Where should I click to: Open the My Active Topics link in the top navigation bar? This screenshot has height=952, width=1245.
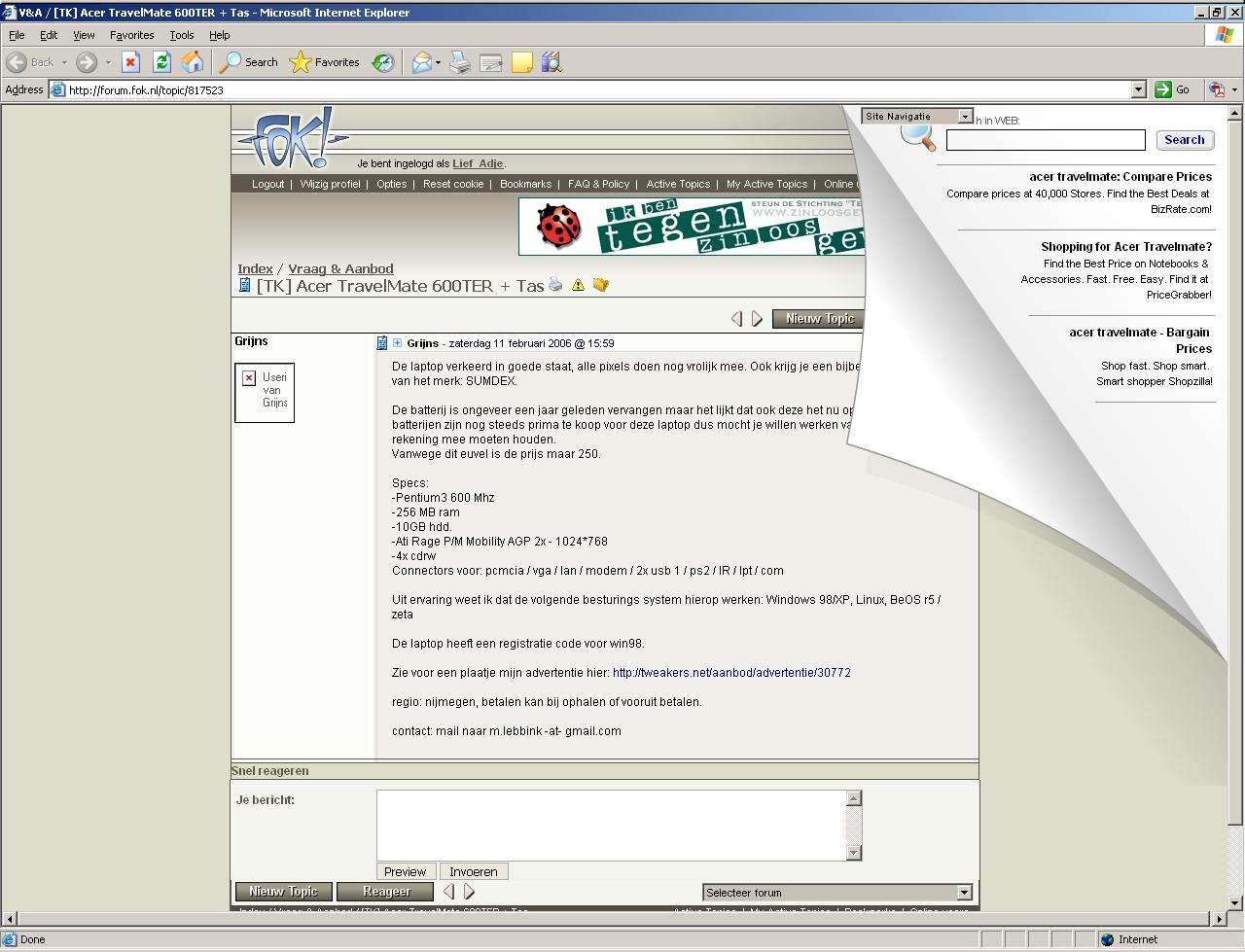[x=766, y=184]
